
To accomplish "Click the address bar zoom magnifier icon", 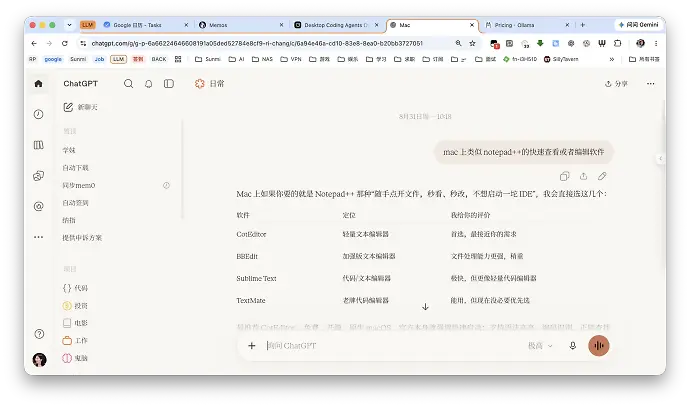I will [459, 43].
